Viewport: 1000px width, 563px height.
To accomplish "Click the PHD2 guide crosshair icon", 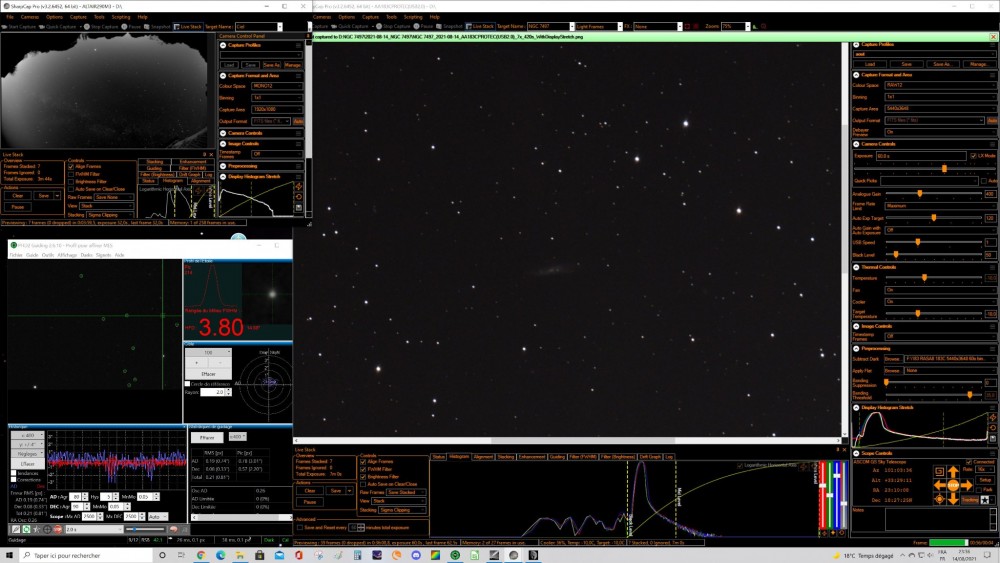I will (x=47, y=529).
